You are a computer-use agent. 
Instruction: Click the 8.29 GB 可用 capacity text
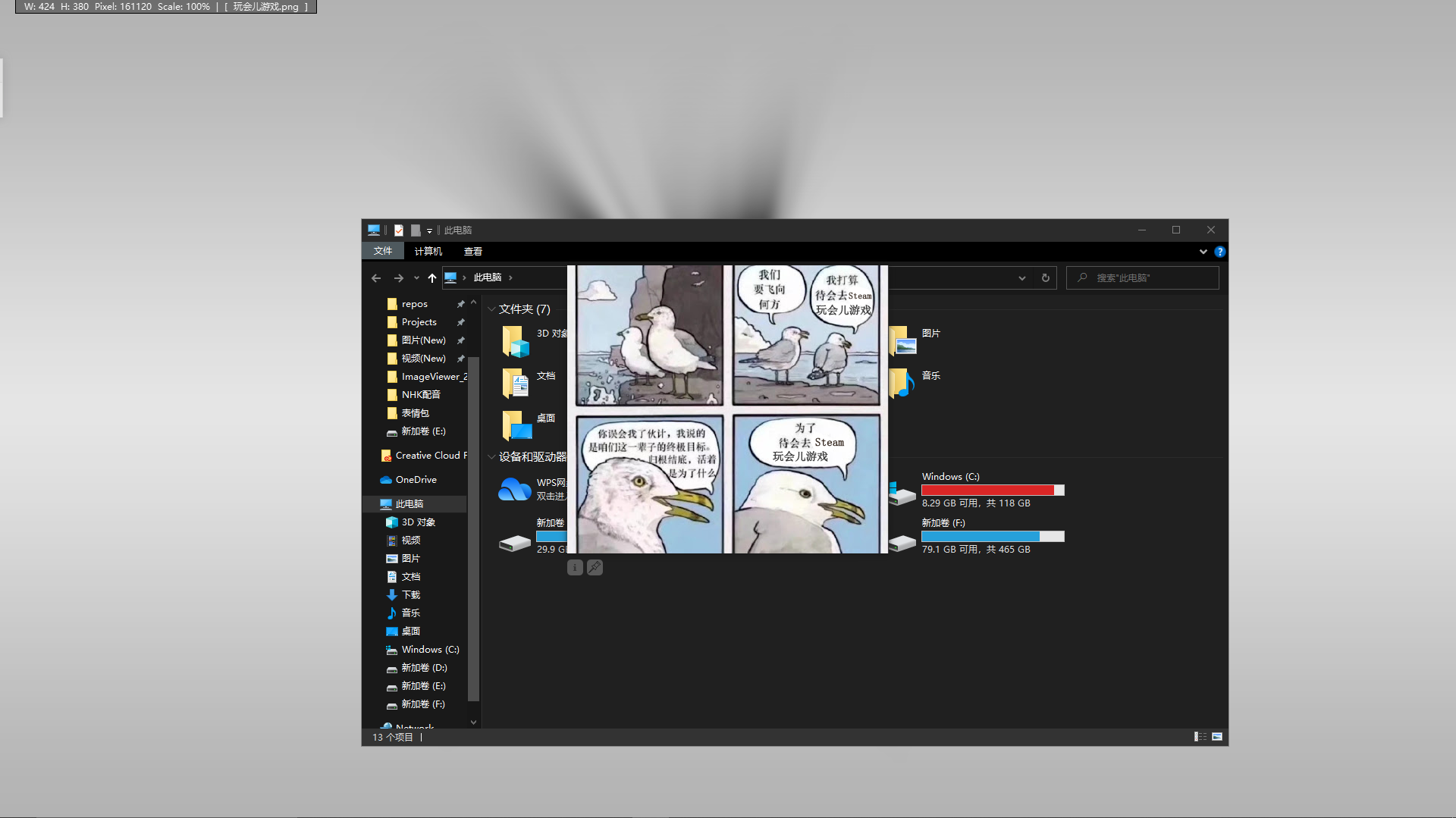(976, 503)
